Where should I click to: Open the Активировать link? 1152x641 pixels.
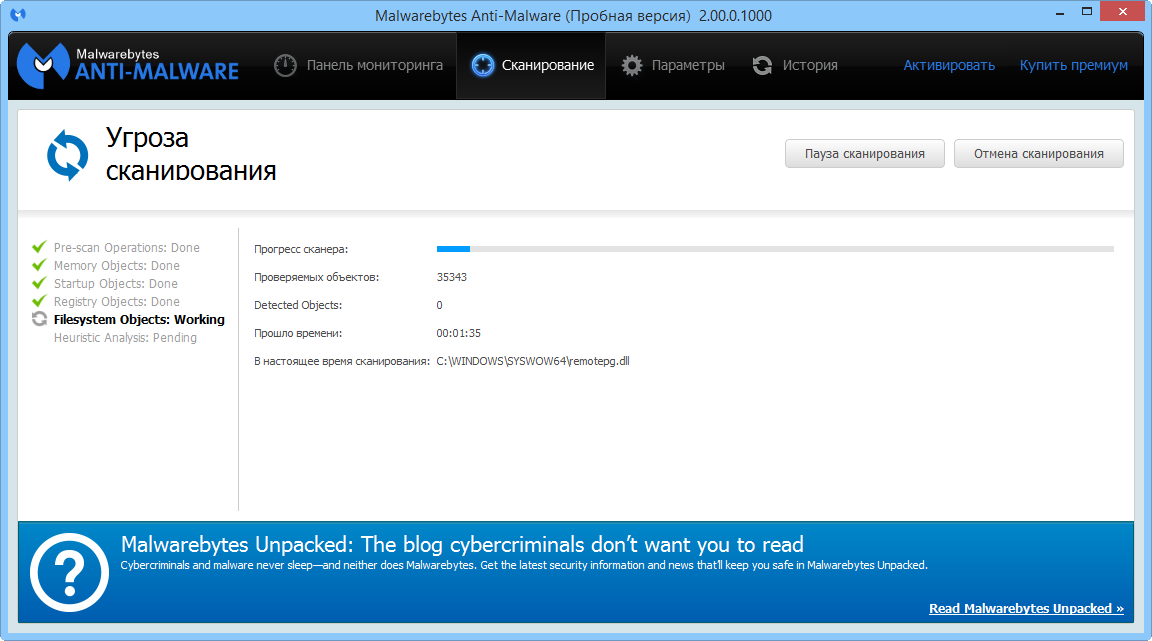948,64
